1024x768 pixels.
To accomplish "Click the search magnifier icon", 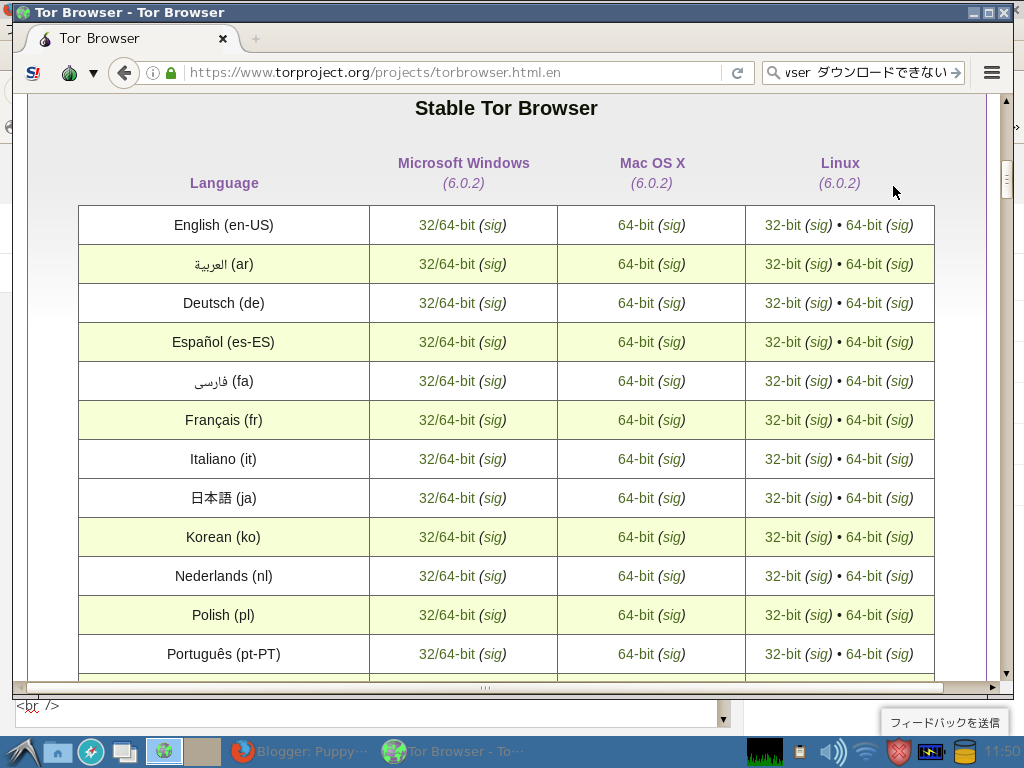I will (773, 72).
